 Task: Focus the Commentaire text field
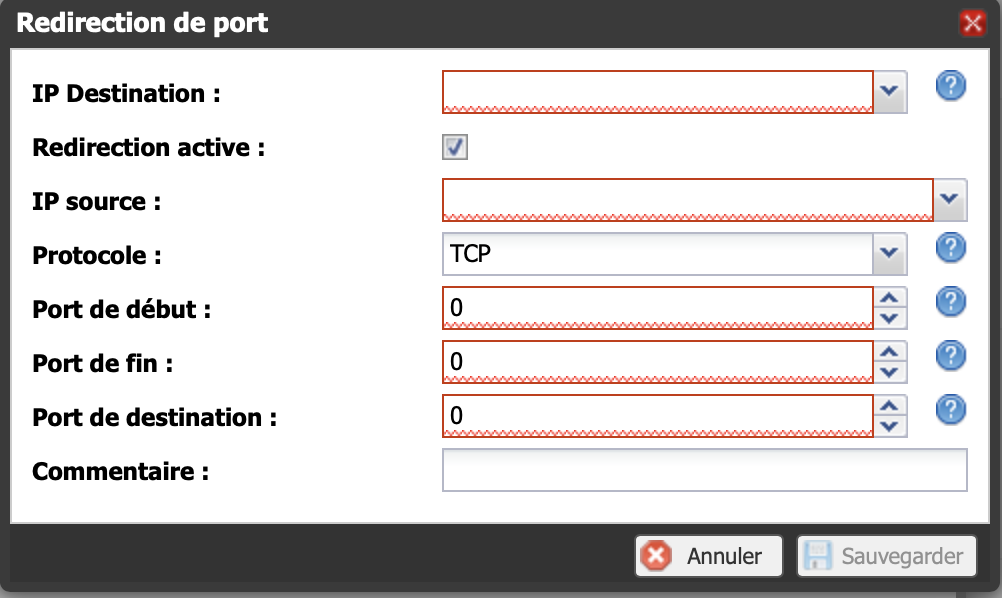pyautogui.click(x=705, y=470)
